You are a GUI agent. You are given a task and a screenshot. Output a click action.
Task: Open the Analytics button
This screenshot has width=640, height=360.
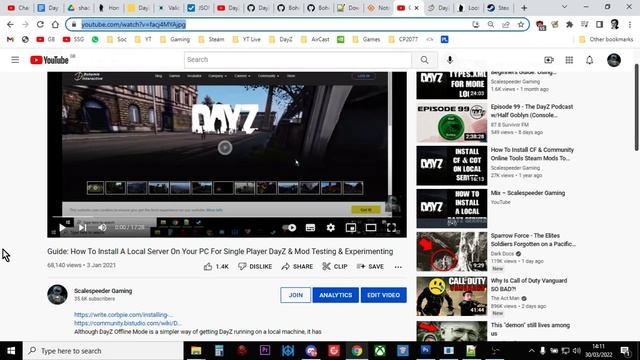336,295
